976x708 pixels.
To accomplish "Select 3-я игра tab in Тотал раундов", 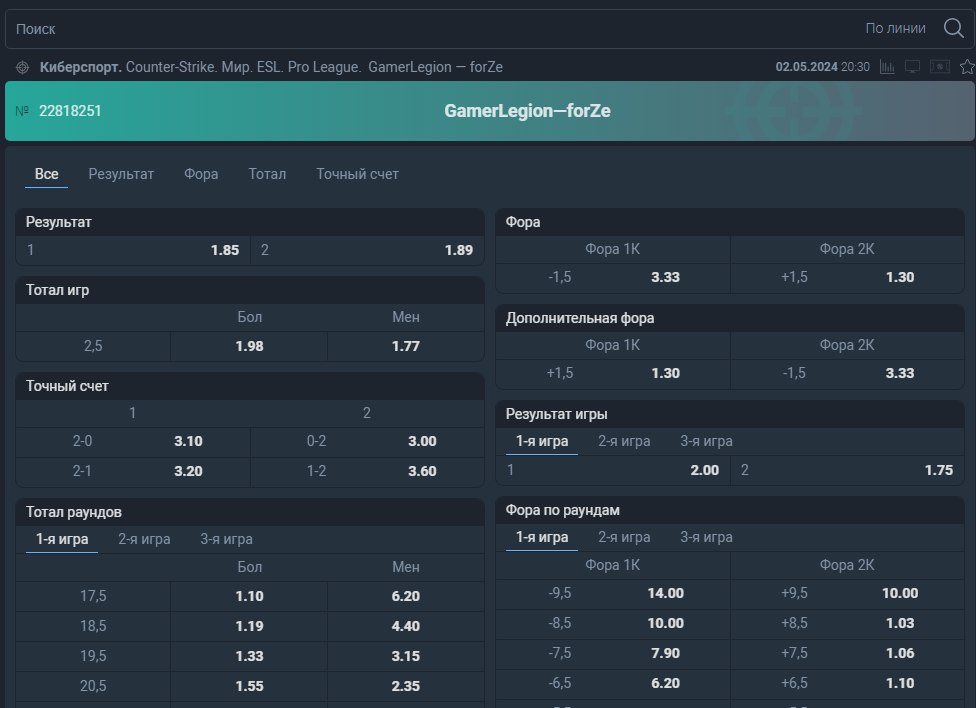I will [x=226, y=539].
